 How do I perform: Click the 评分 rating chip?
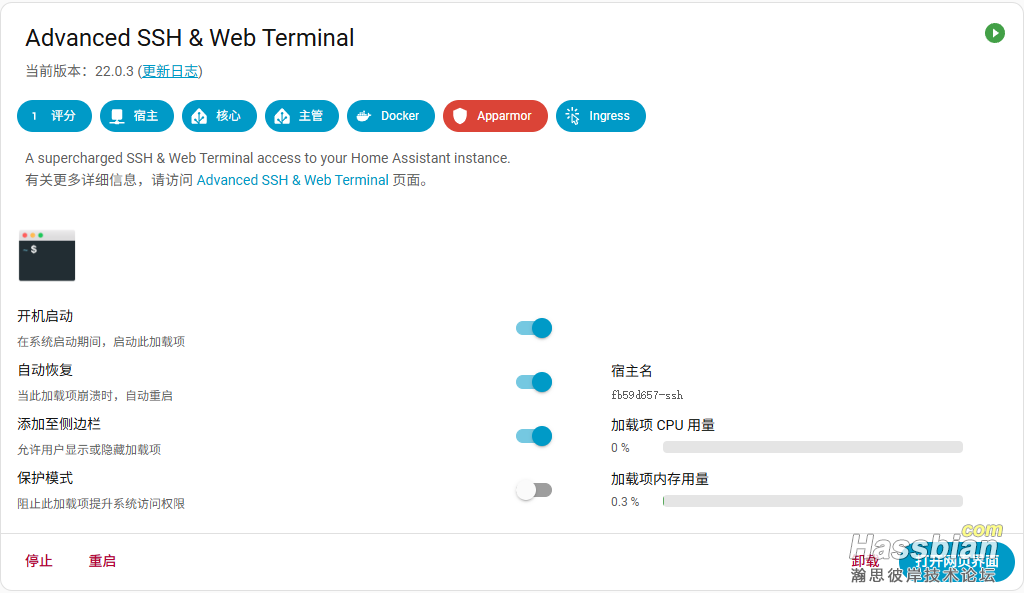tap(54, 116)
